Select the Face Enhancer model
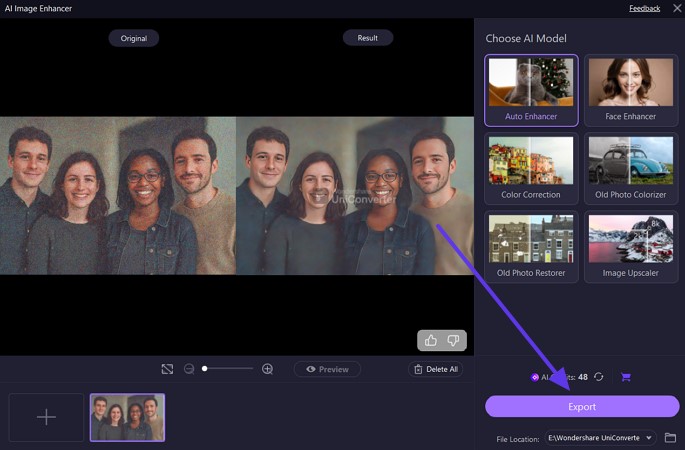The image size is (685, 450). click(631, 90)
